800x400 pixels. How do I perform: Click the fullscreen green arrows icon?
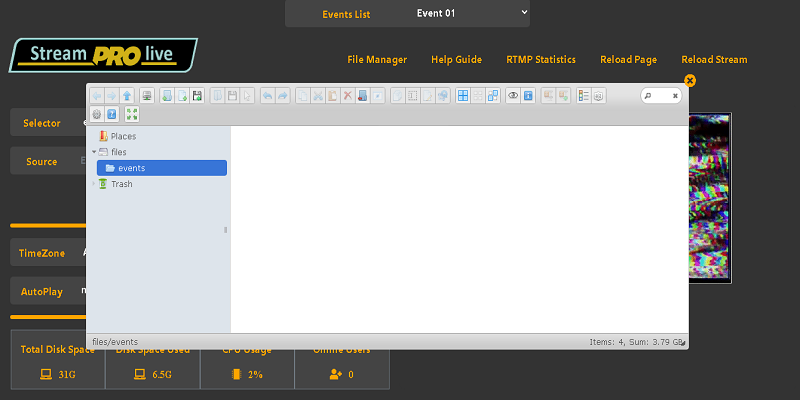(x=132, y=114)
